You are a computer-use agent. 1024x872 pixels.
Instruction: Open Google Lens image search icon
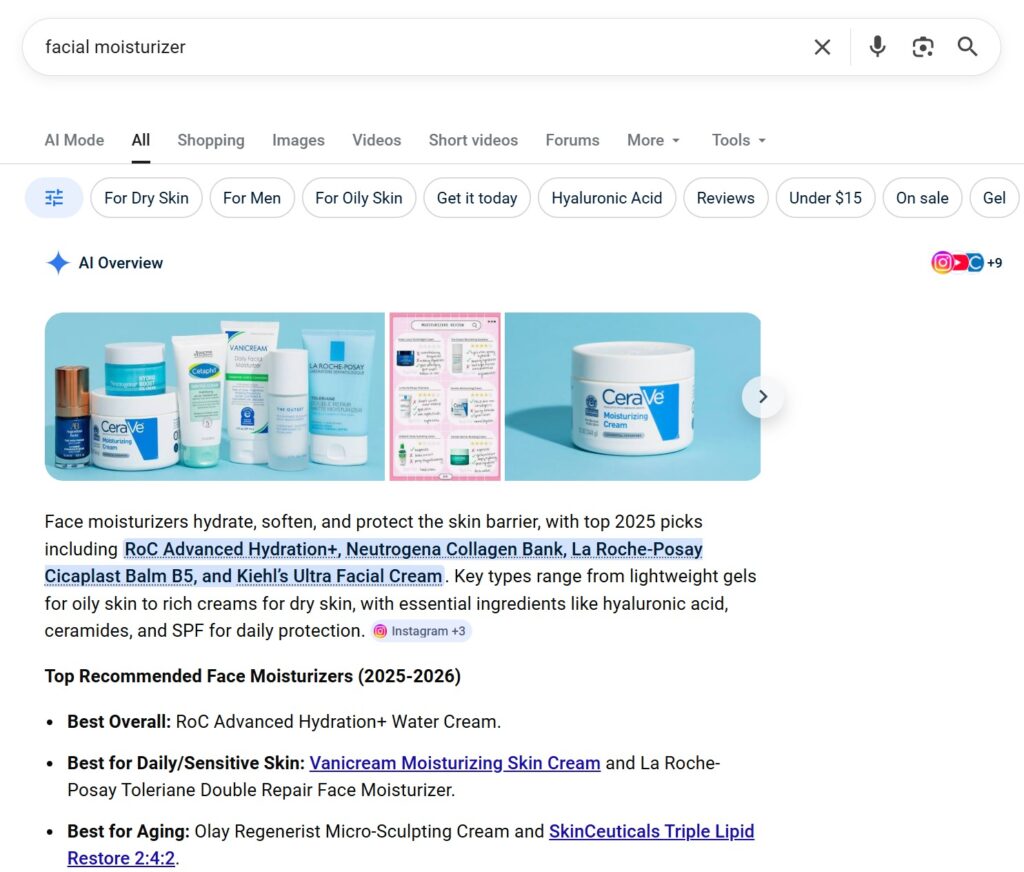(922, 47)
